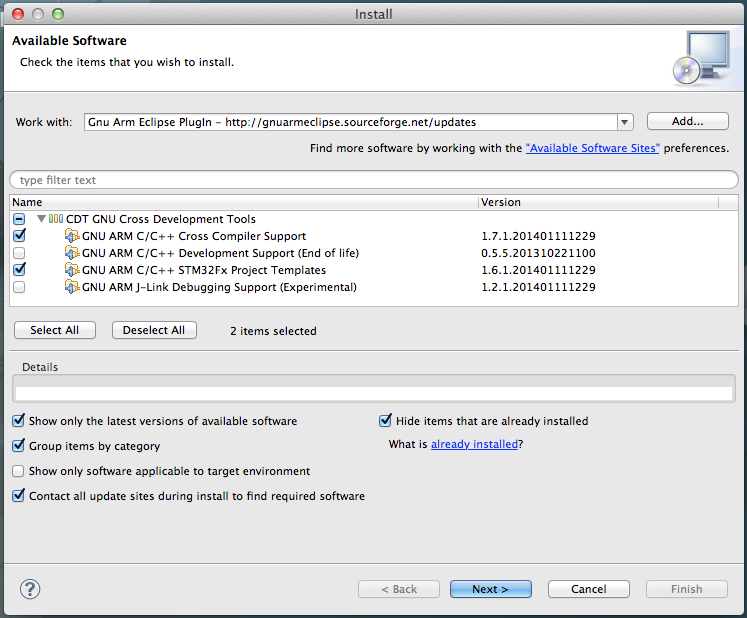
Task: Click Deselect All button
Action: [x=154, y=330]
